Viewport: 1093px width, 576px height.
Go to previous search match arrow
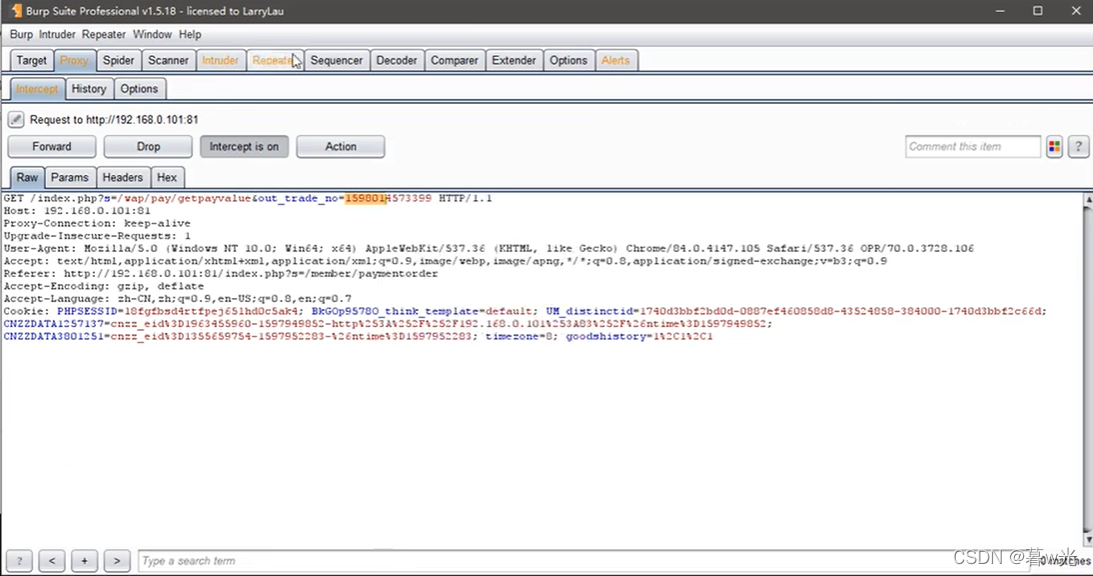coord(52,561)
